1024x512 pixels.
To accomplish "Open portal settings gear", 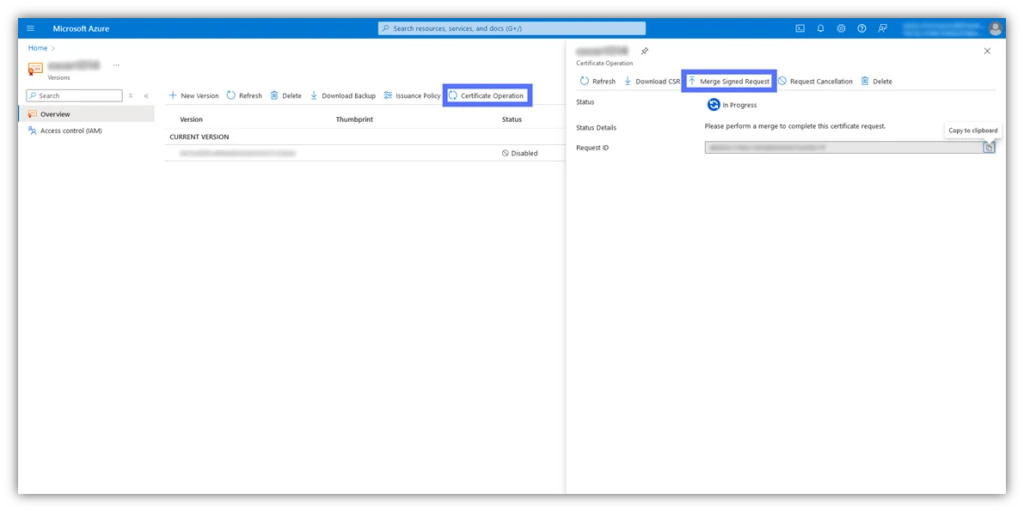I will [841, 28].
